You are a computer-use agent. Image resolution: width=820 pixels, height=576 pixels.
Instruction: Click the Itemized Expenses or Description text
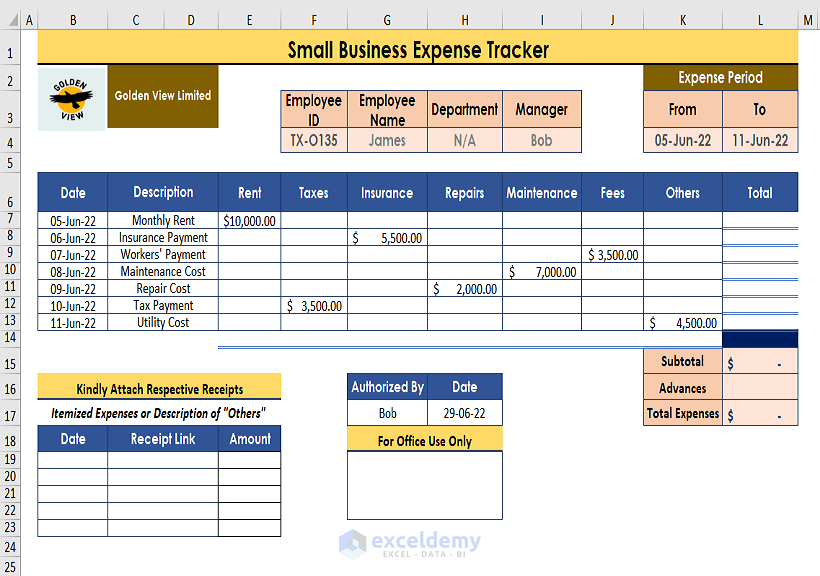click(158, 413)
